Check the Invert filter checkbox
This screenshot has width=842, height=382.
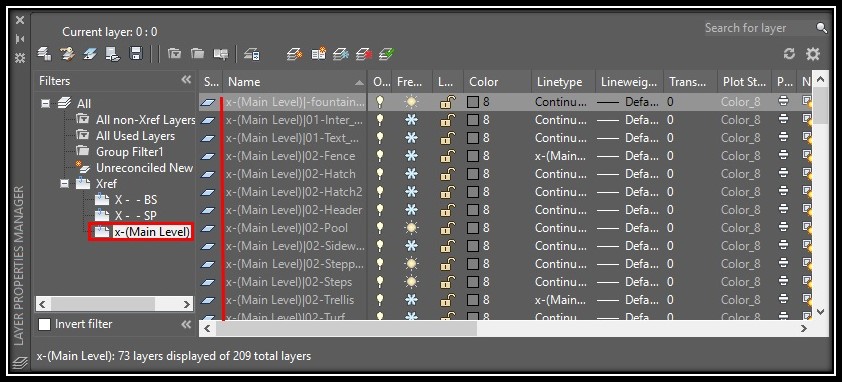click(45, 324)
